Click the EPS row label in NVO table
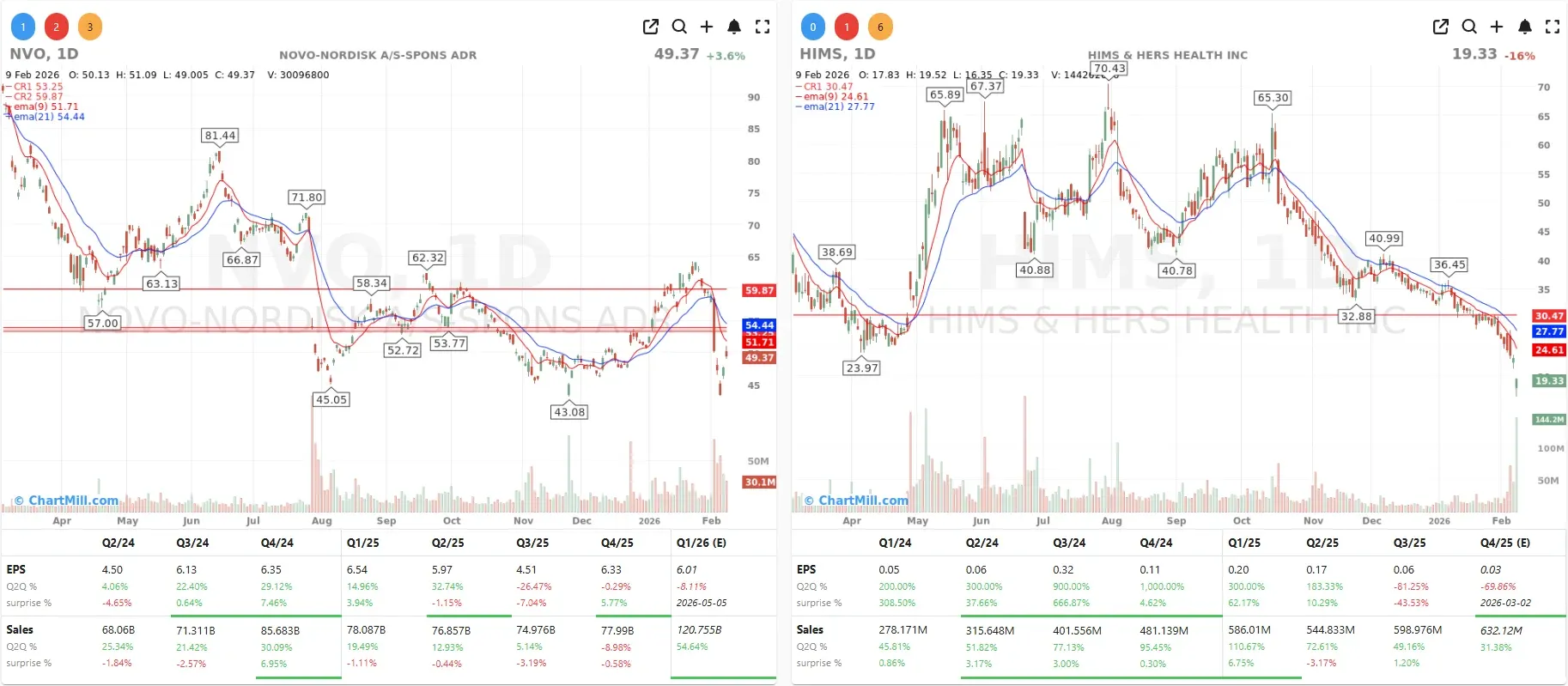This screenshot has height=686, width=1568. tap(16, 570)
